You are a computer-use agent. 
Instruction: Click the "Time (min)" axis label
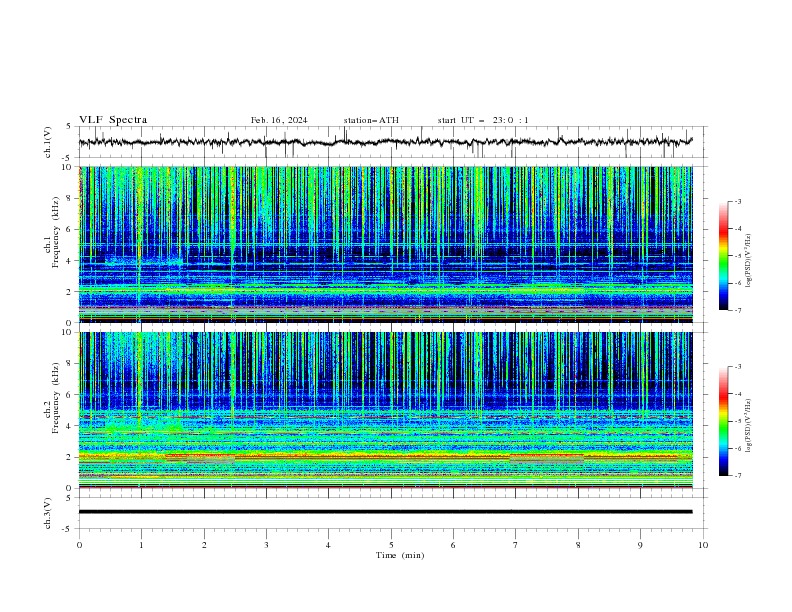point(400,555)
